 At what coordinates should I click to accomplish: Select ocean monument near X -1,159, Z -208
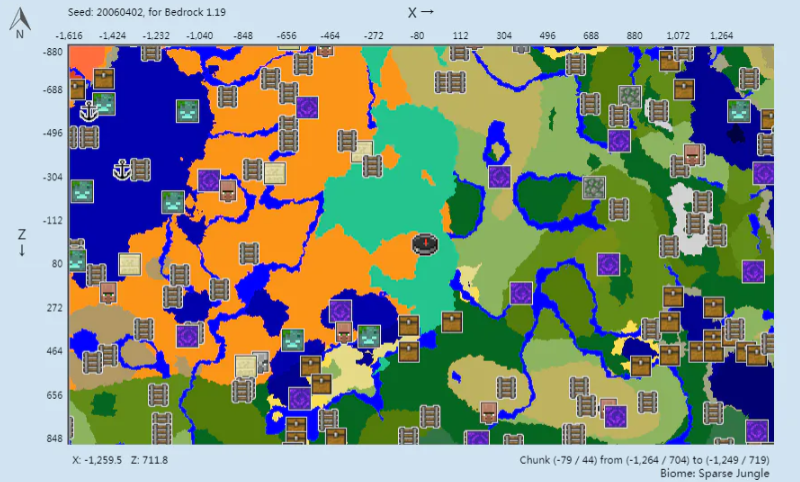(172, 202)
